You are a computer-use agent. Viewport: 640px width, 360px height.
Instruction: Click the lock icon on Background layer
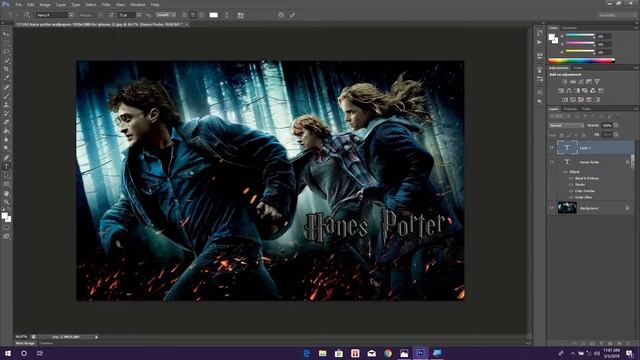pos(627,208)
